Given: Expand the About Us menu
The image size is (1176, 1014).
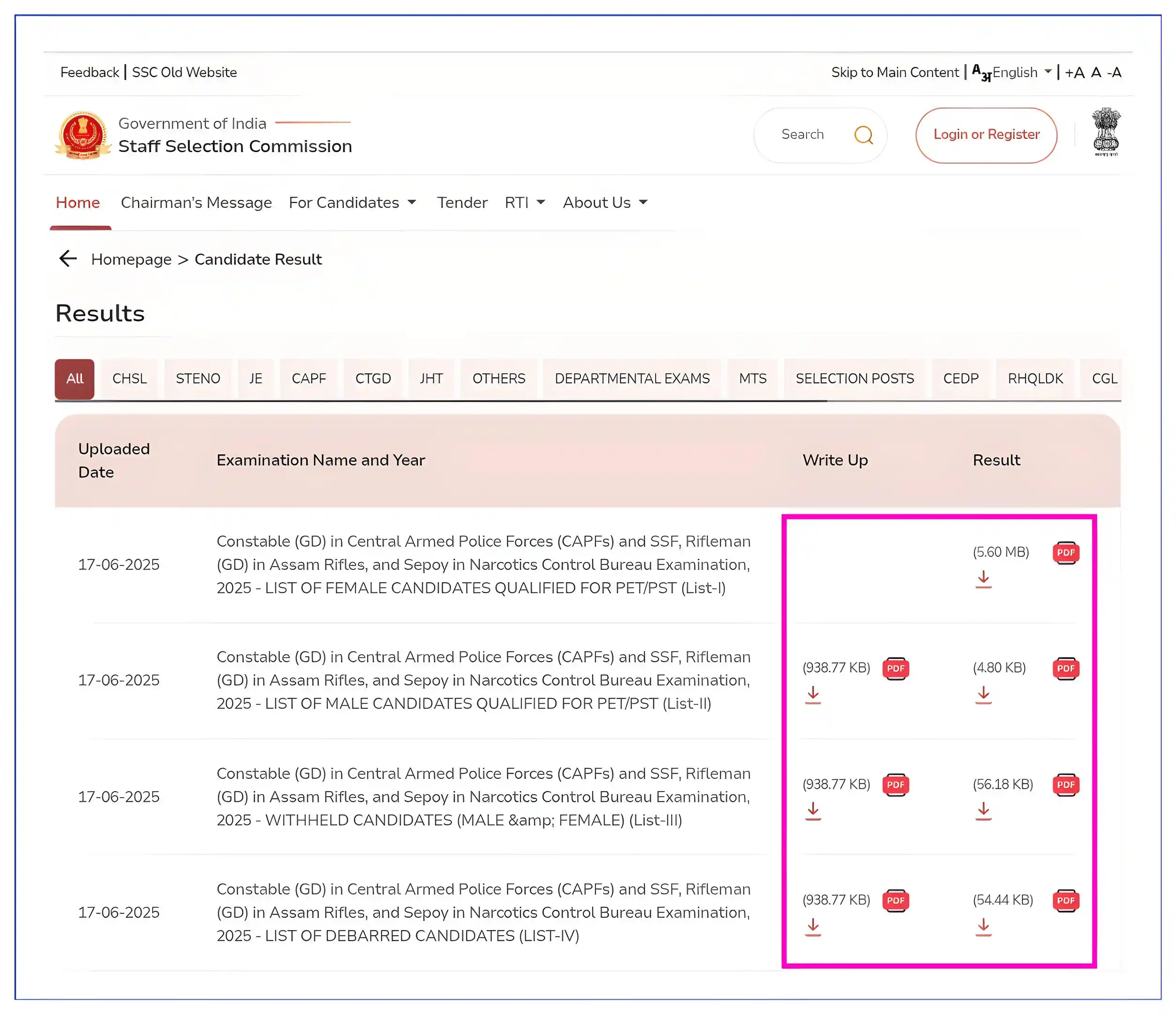Looking at the screenshot, I should 604,203.
